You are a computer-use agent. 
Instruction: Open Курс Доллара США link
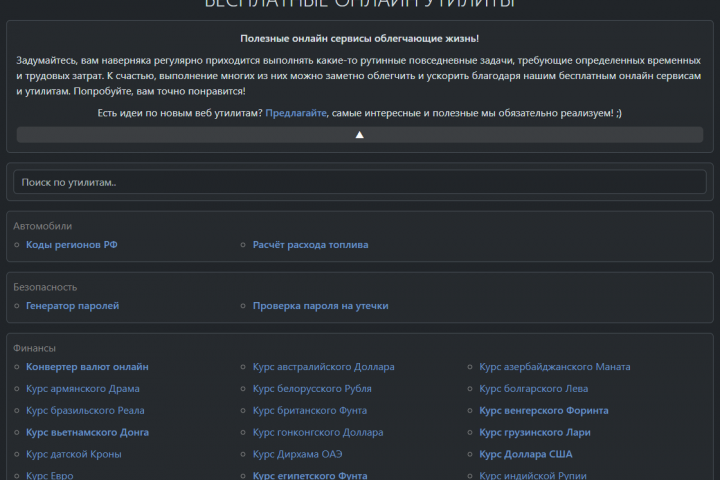click(x=525, y=455)
